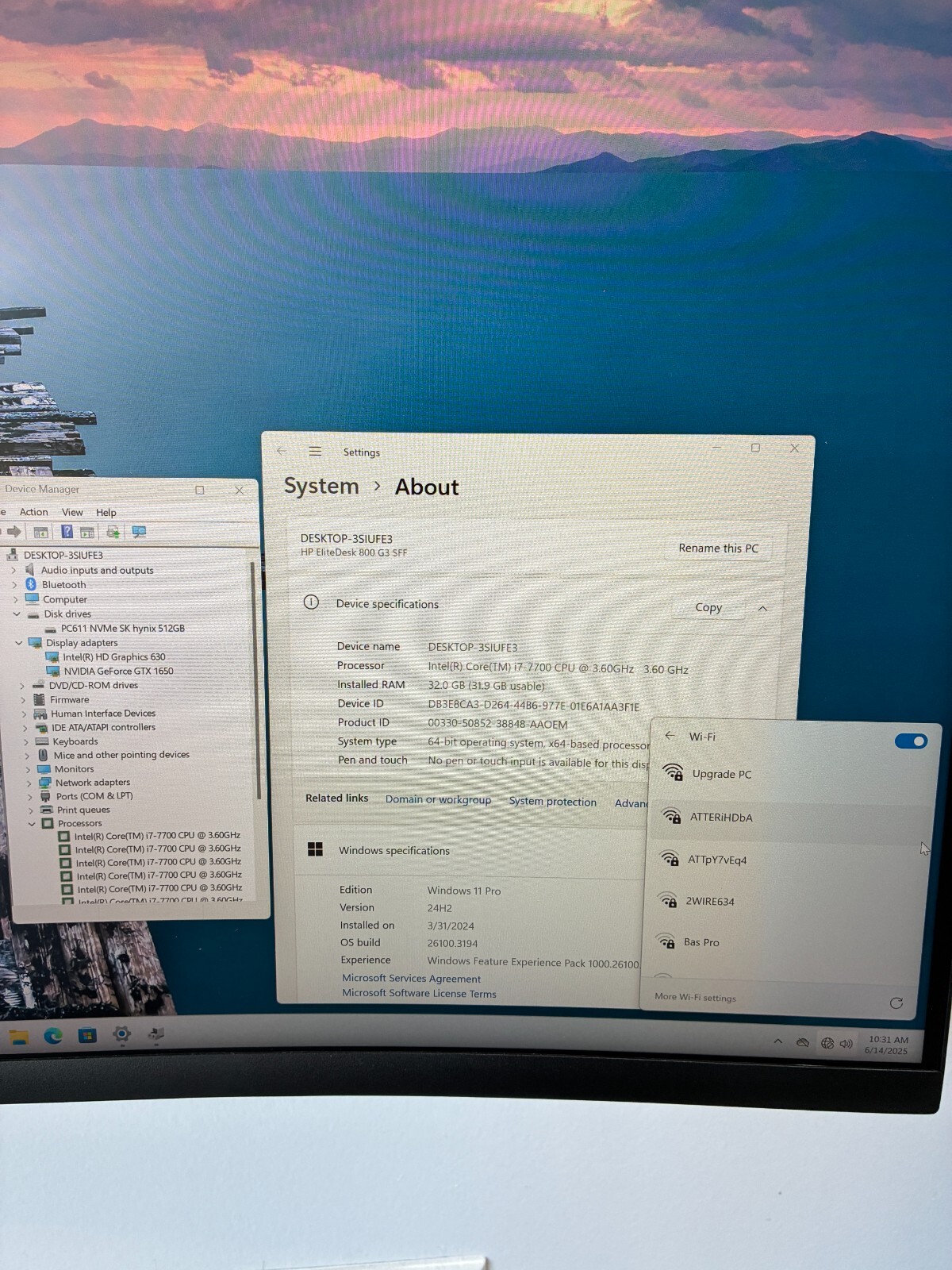Expand the Audio inputs and outputs node
Viewport: 952px width, 1270px height.
13,570
